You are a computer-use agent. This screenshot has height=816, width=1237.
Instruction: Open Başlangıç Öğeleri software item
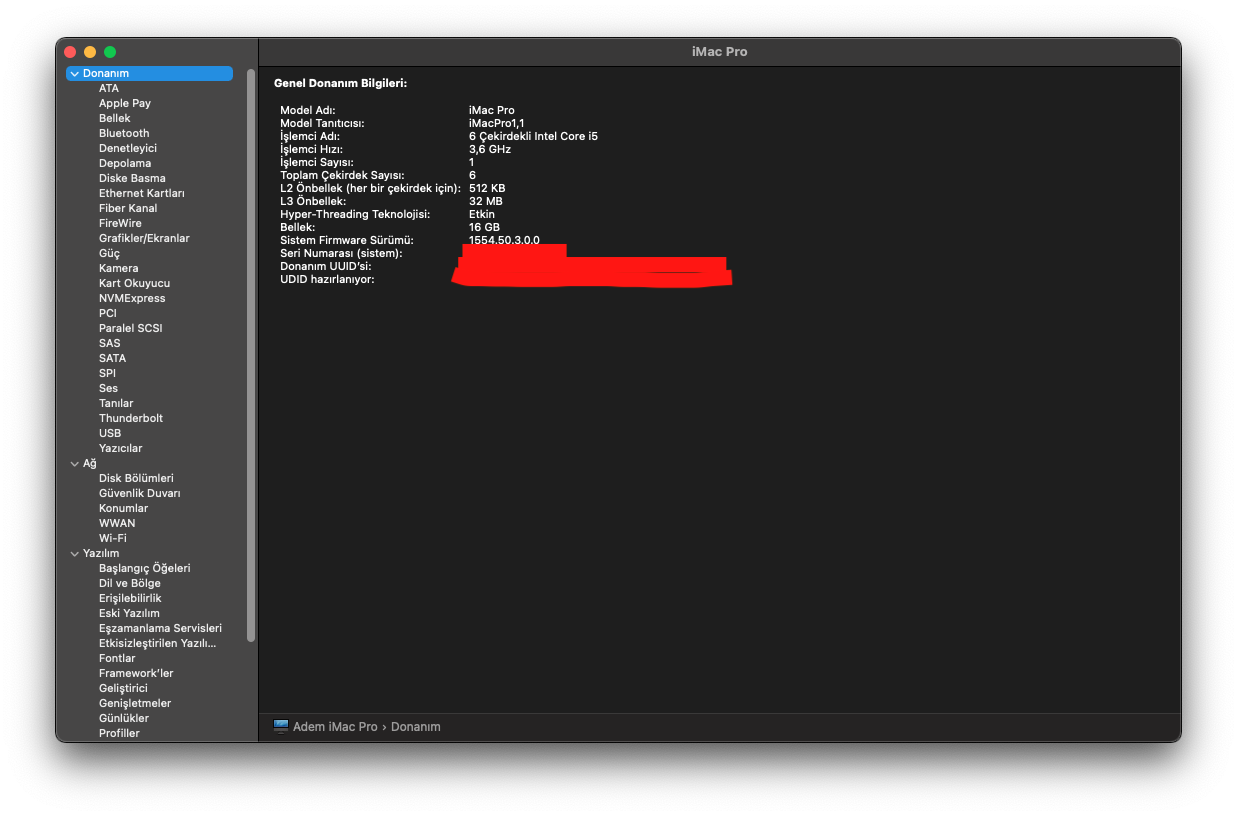coord(144,568)
